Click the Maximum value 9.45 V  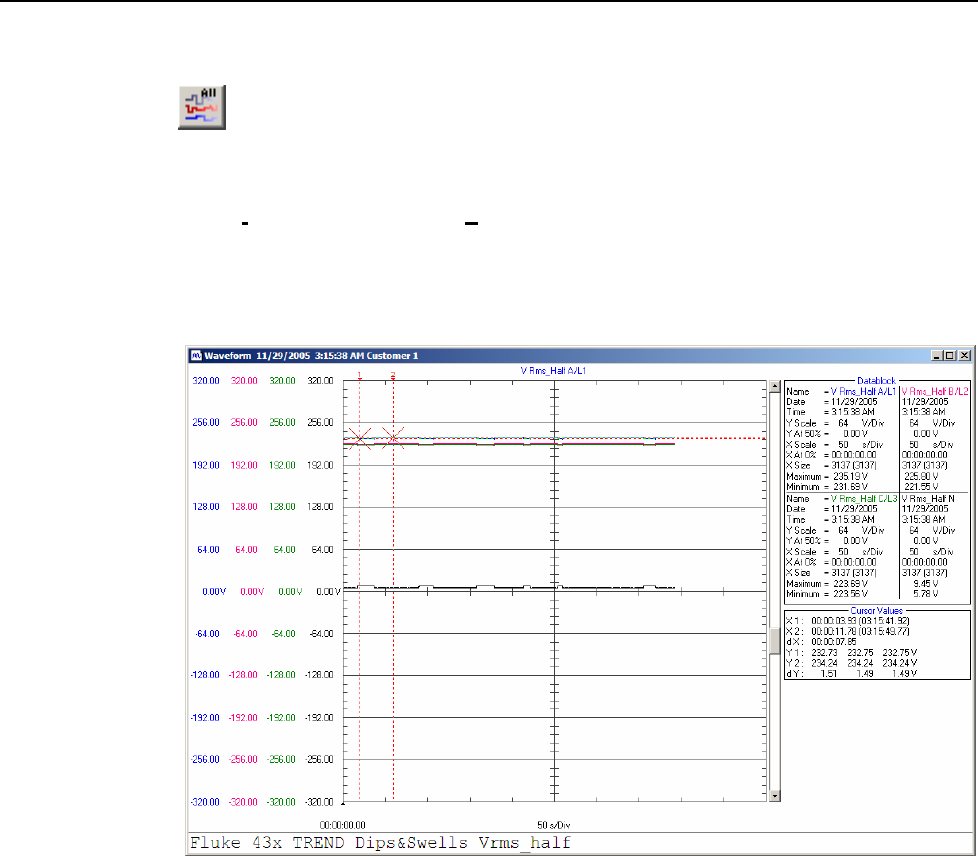926,584
